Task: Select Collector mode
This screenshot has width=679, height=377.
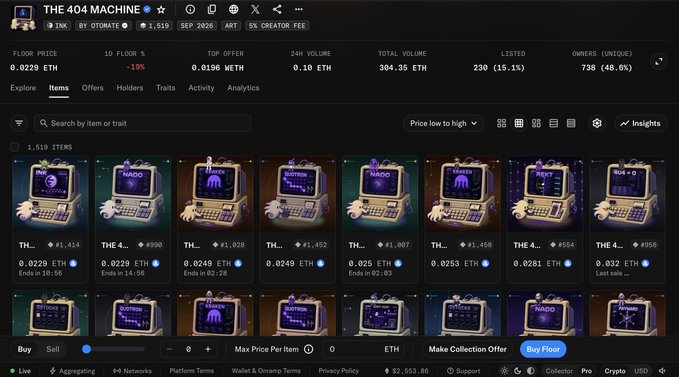Action: tap(559, 371)
